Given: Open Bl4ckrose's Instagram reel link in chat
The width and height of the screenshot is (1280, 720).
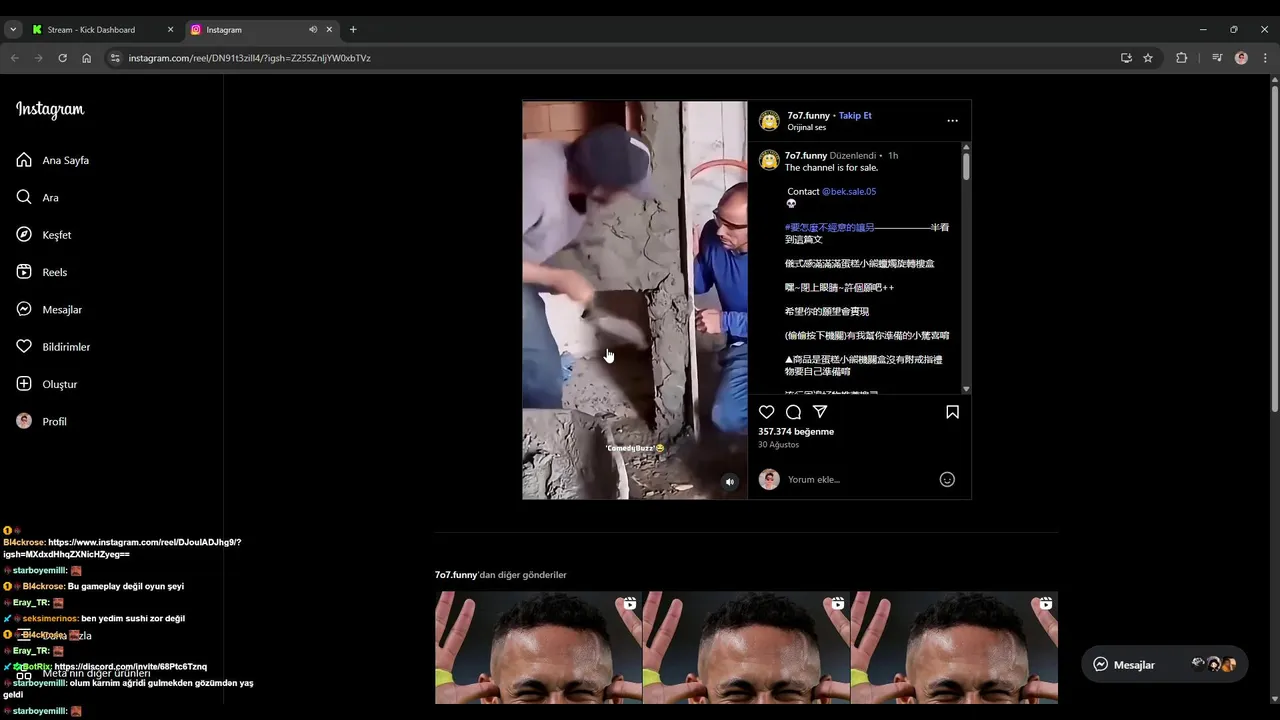Looking at the screenshot, I should coord(122,548).
